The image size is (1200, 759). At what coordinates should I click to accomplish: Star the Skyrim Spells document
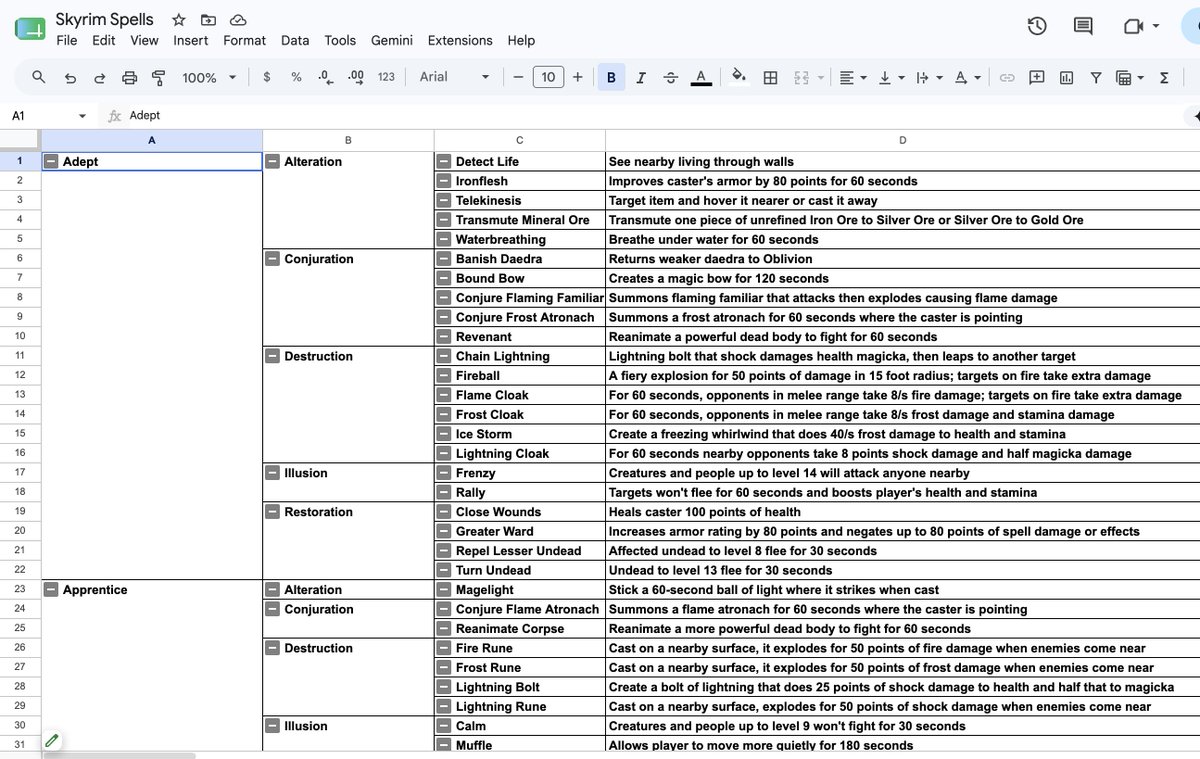tap(178, 20)
